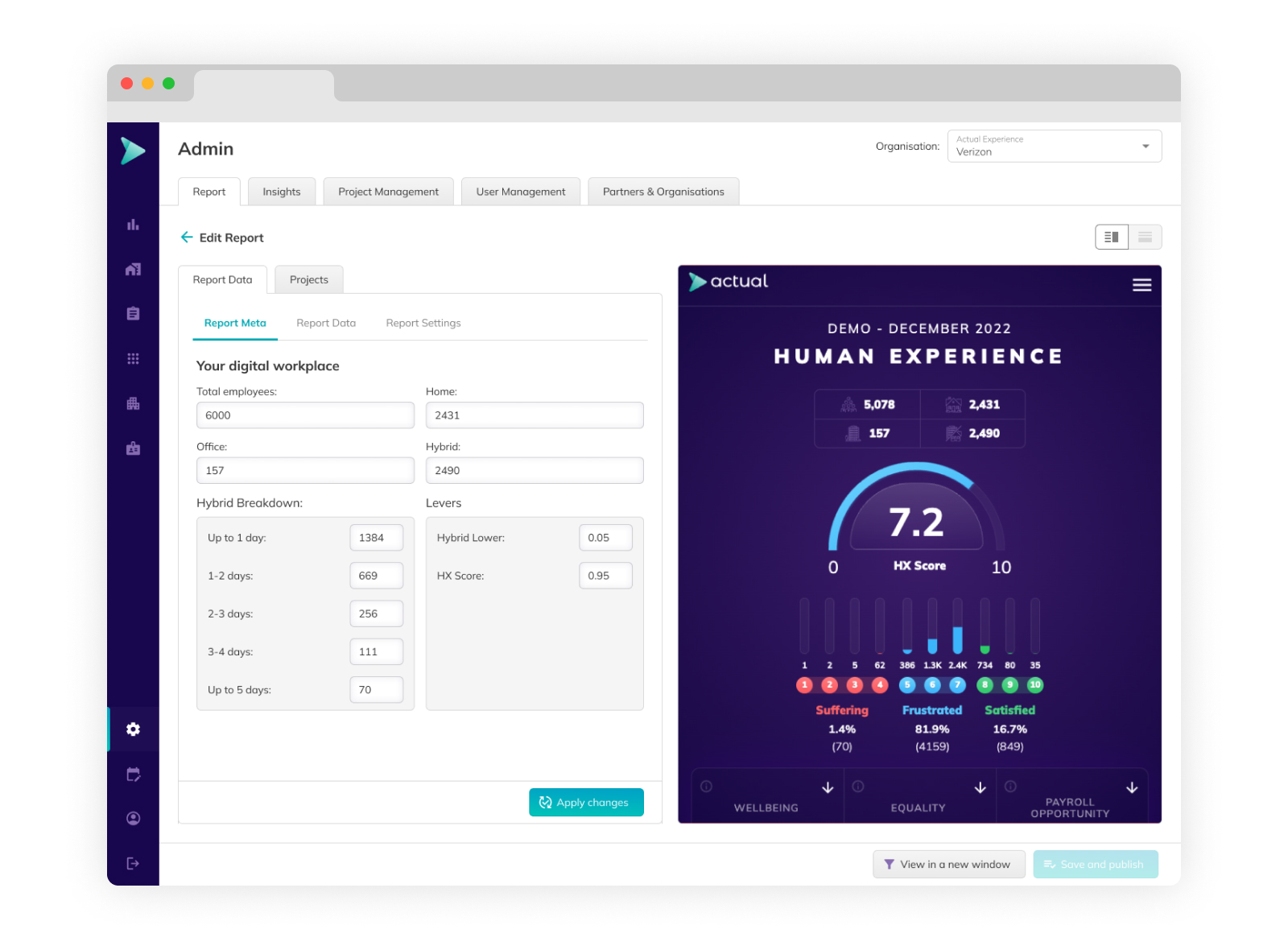Expand the Payroll Opportunity section arrow
Screen dimensions: 1288x950
pos(1131,787)
